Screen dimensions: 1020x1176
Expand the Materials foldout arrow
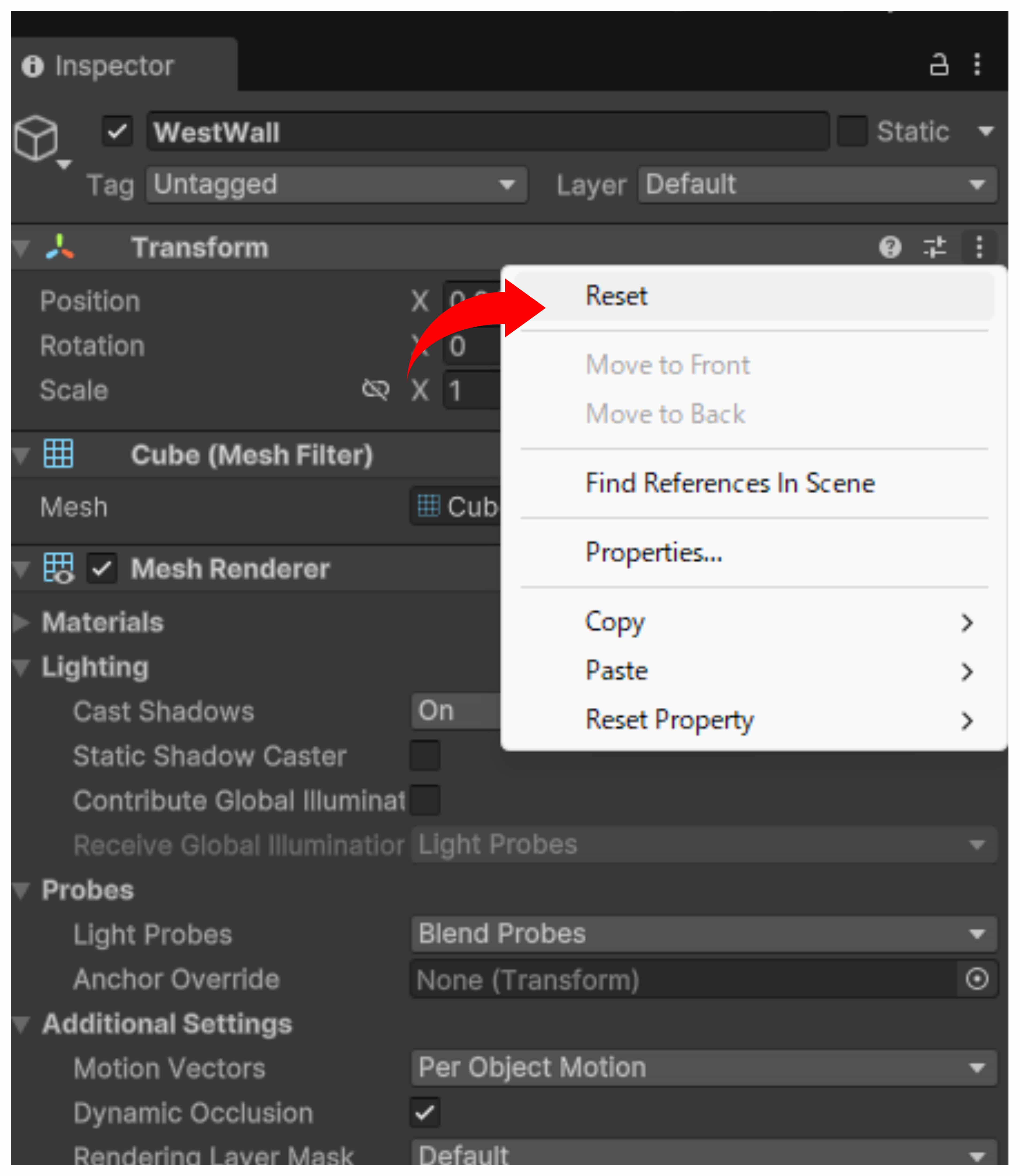click(22, 623)
